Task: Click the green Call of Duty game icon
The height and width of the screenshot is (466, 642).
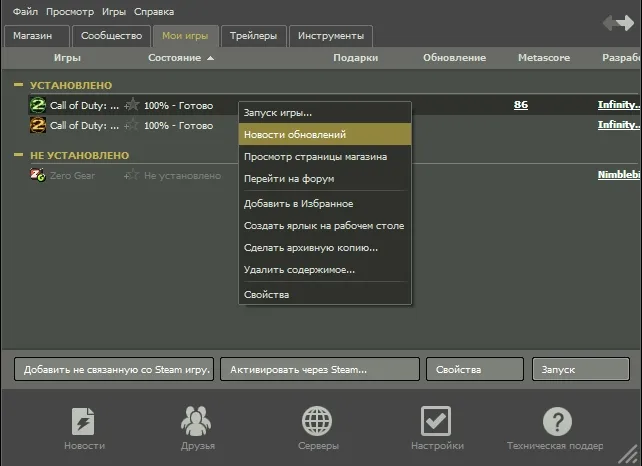Action: tap(38, 105)
